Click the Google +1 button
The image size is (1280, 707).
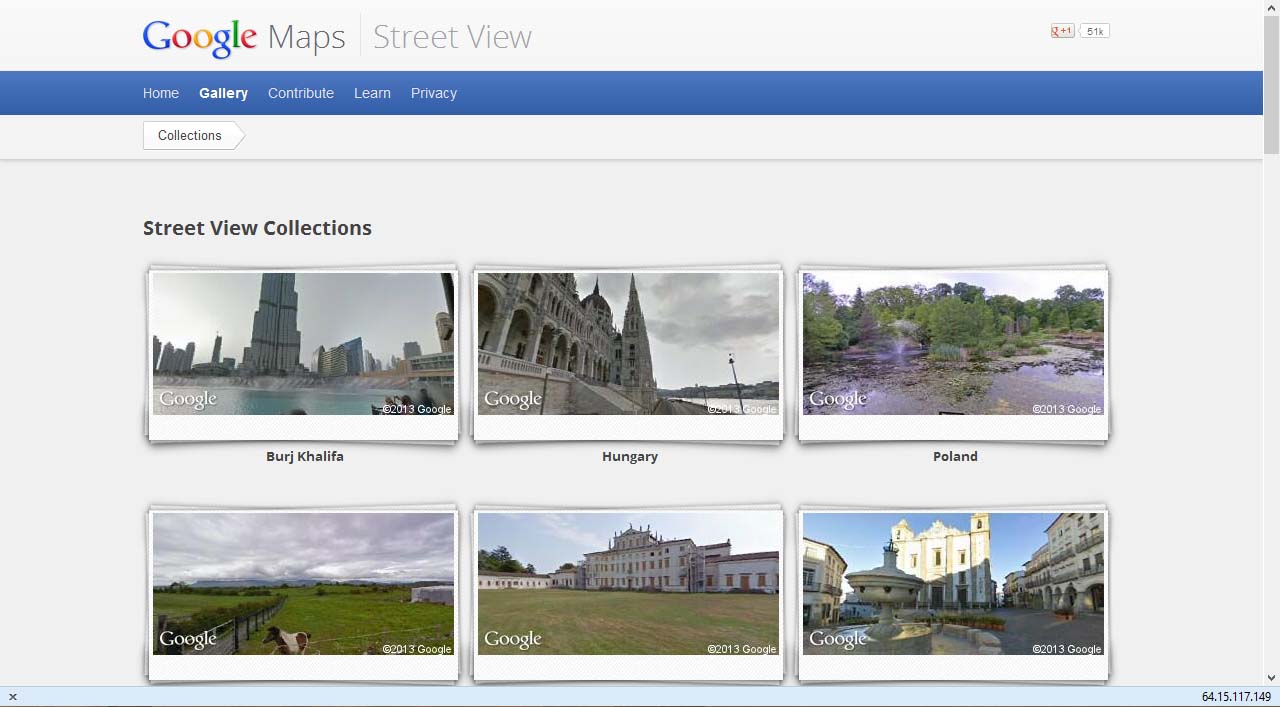pyautogui.click(x=1062, y=31)
